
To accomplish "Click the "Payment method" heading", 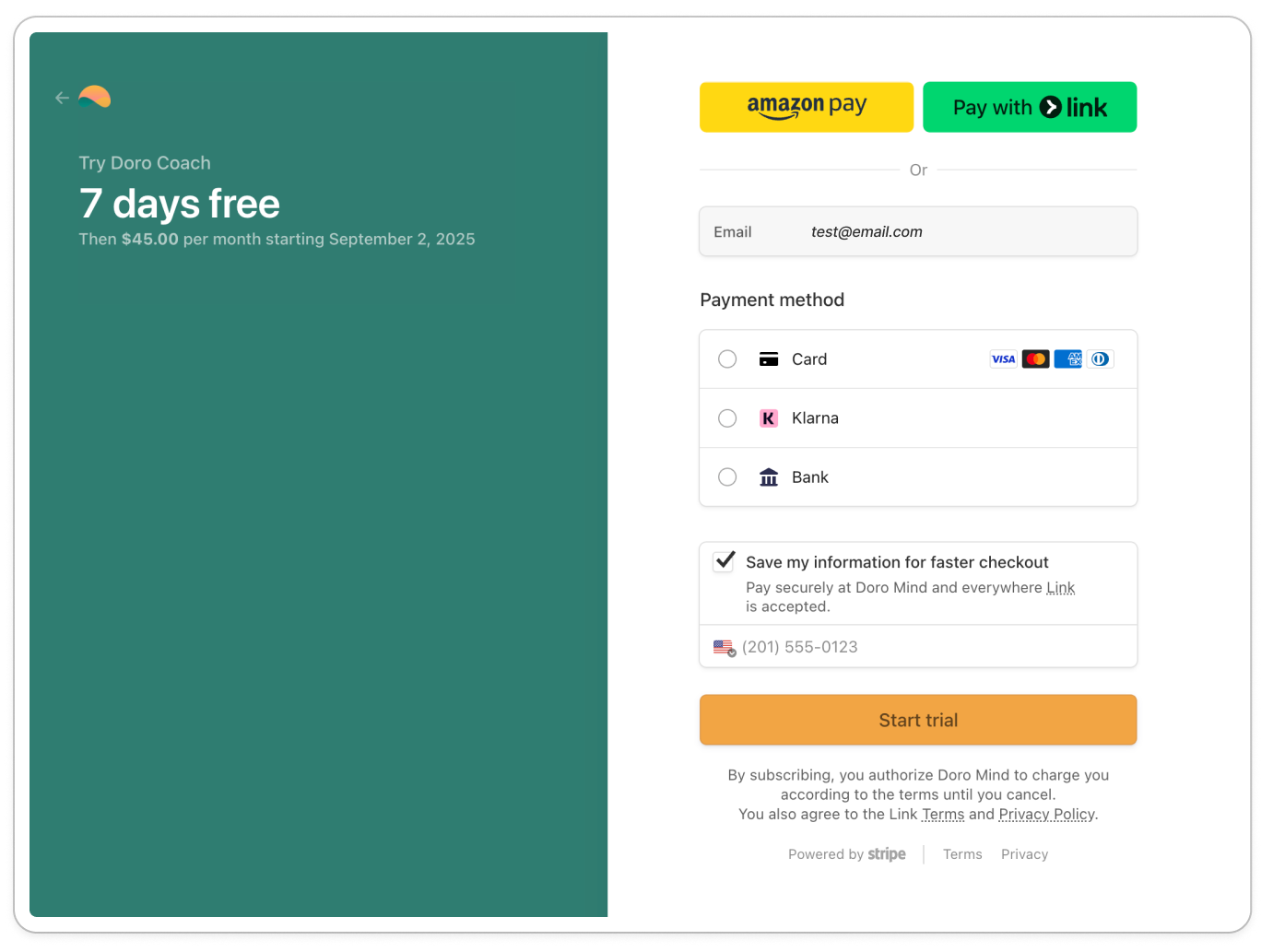I will 772,300.
